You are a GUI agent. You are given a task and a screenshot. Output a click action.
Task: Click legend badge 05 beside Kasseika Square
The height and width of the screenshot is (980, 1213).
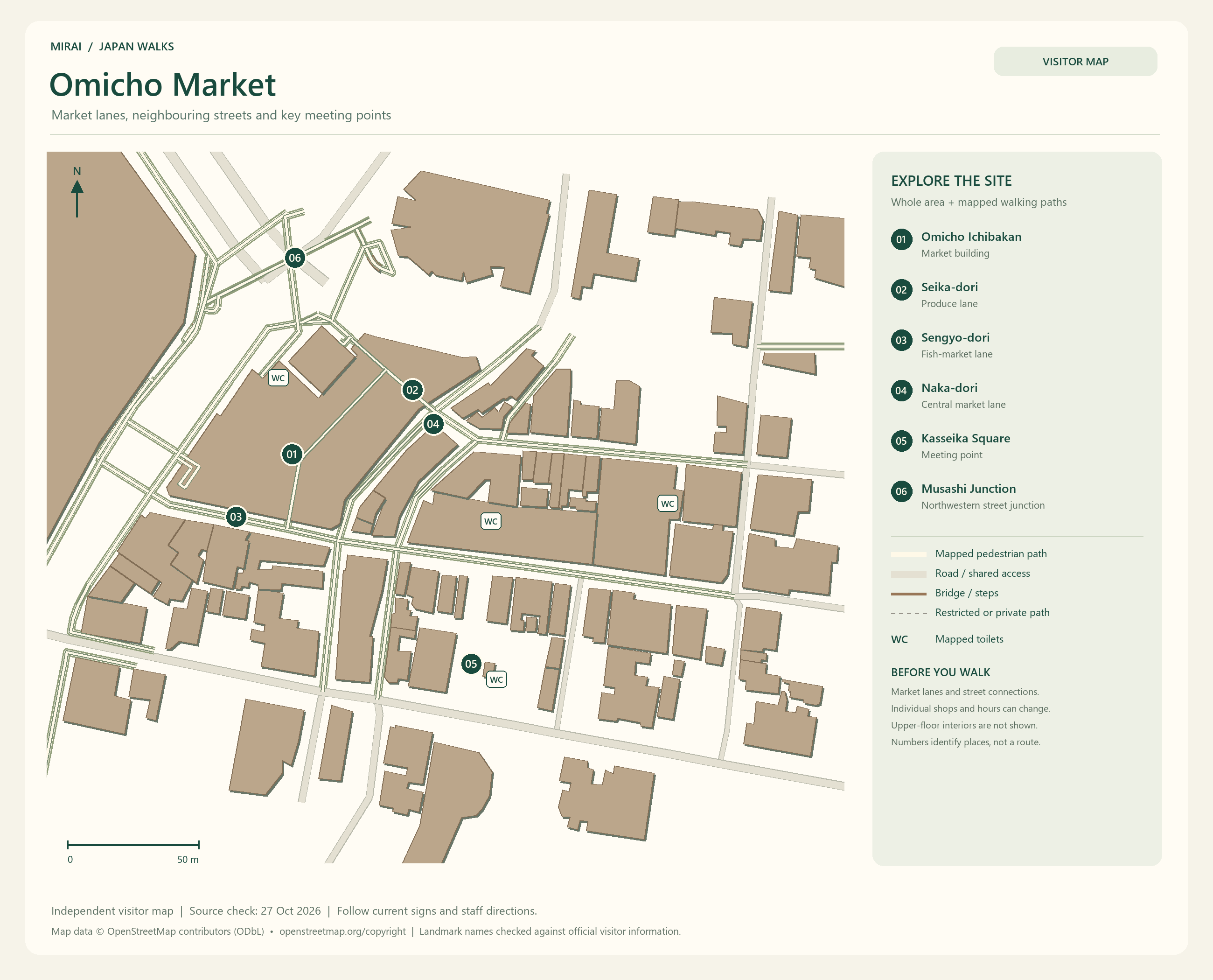[901, 441]
